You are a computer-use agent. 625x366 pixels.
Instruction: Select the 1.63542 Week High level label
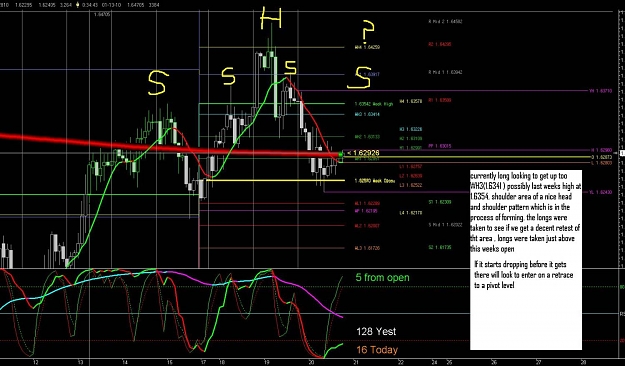(374, 104)
